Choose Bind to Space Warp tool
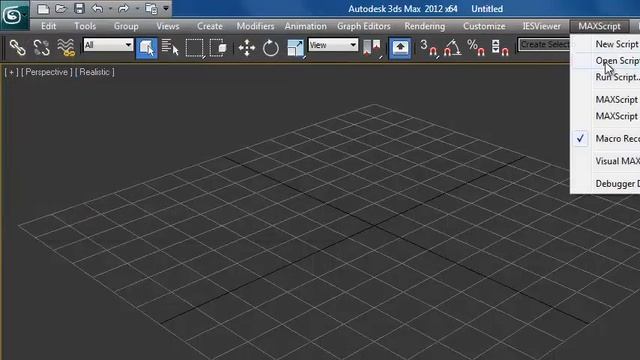 coord(66,48)
